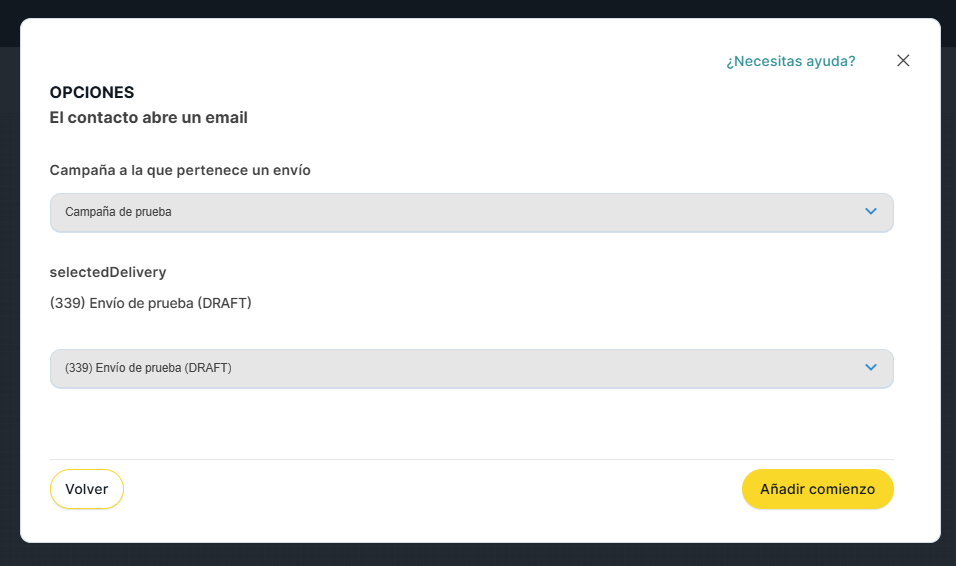Viewport: 956px width, 566px height.
Task: Go back with the Volver button
Action: pos(87,489)
